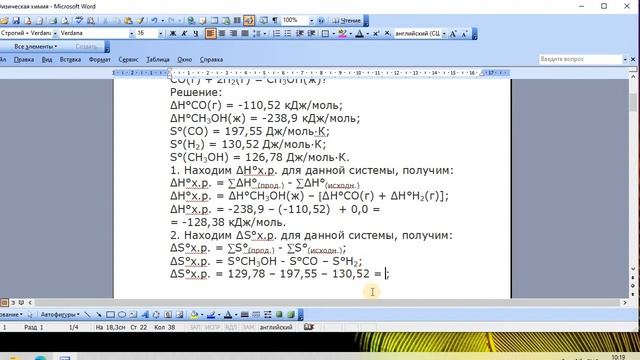Open the language 'английский (США)' dropdown
This screenshot has width=640, height=360.
coord(444,33)
